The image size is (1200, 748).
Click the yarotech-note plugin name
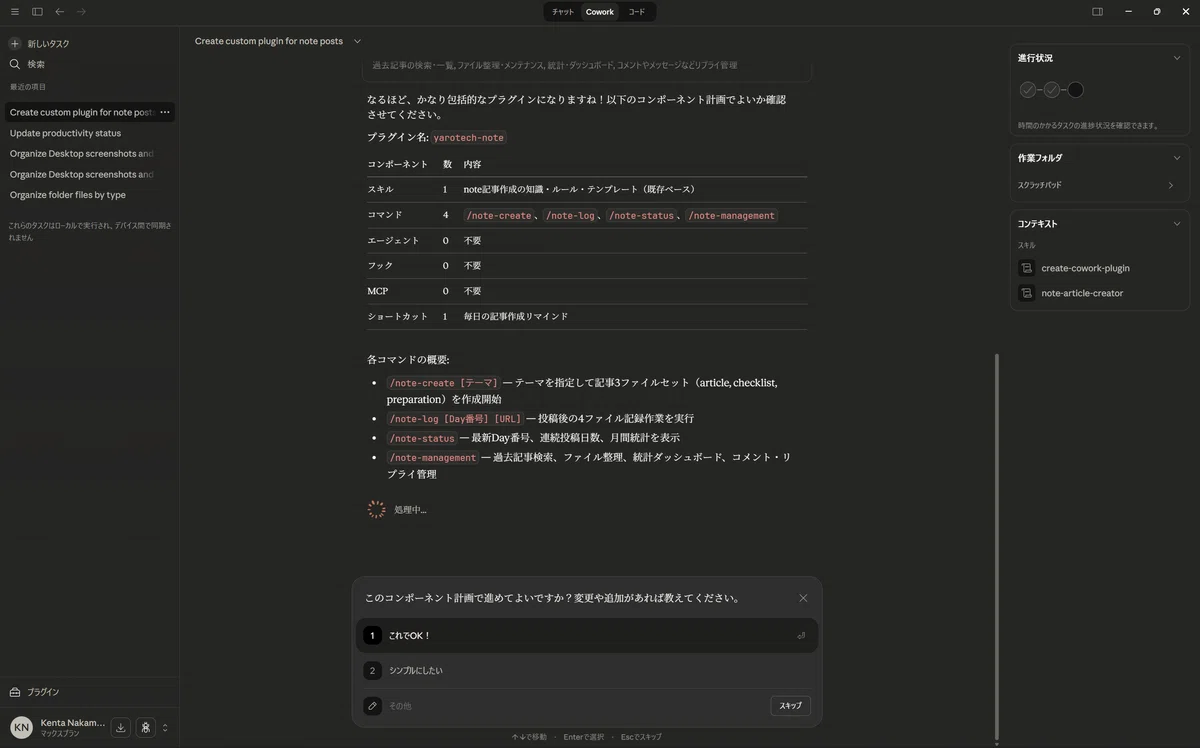(x=469, y=137)
